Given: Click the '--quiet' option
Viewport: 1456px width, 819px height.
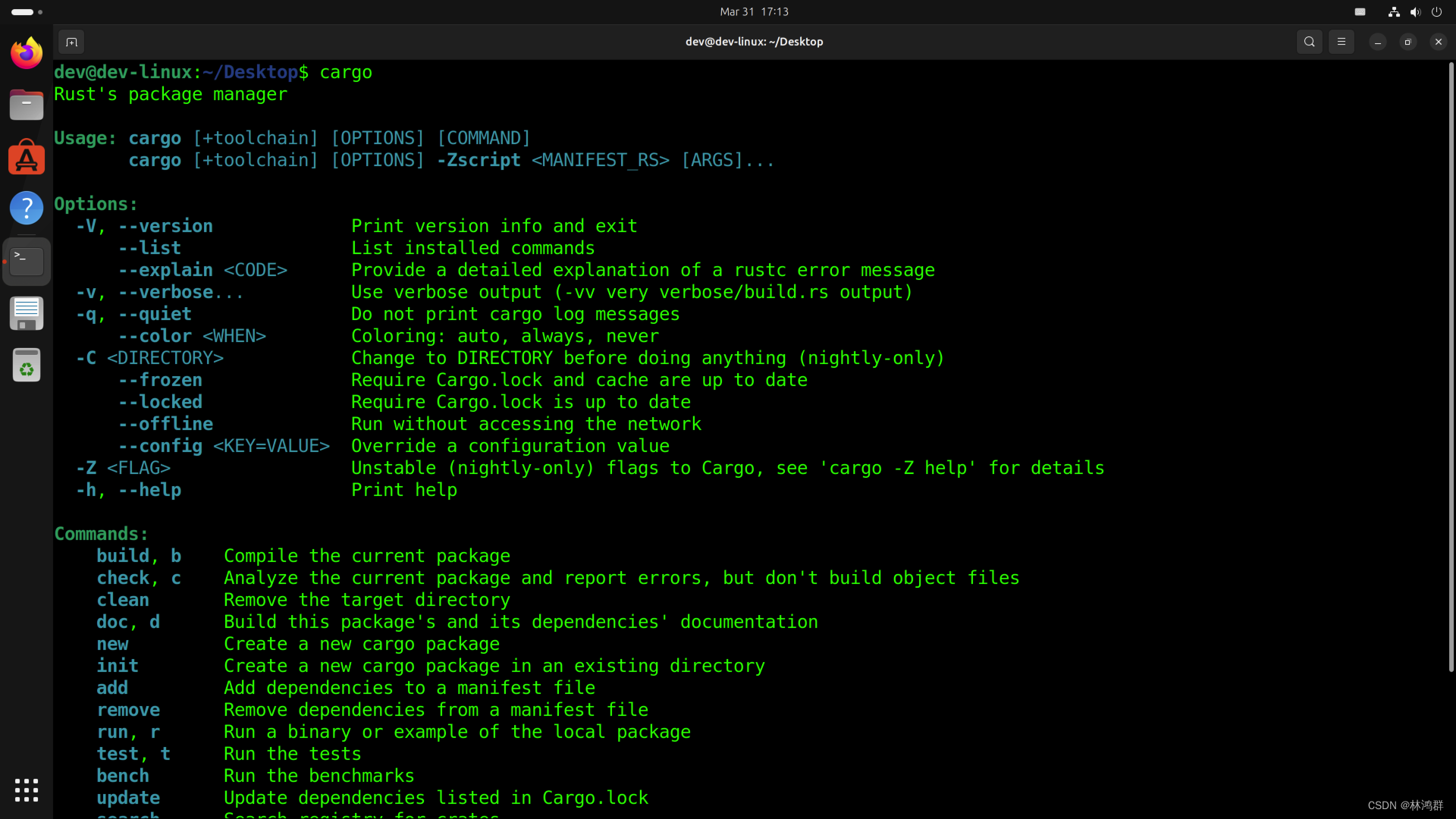Looking at the screenshot, I should point(155,314).
